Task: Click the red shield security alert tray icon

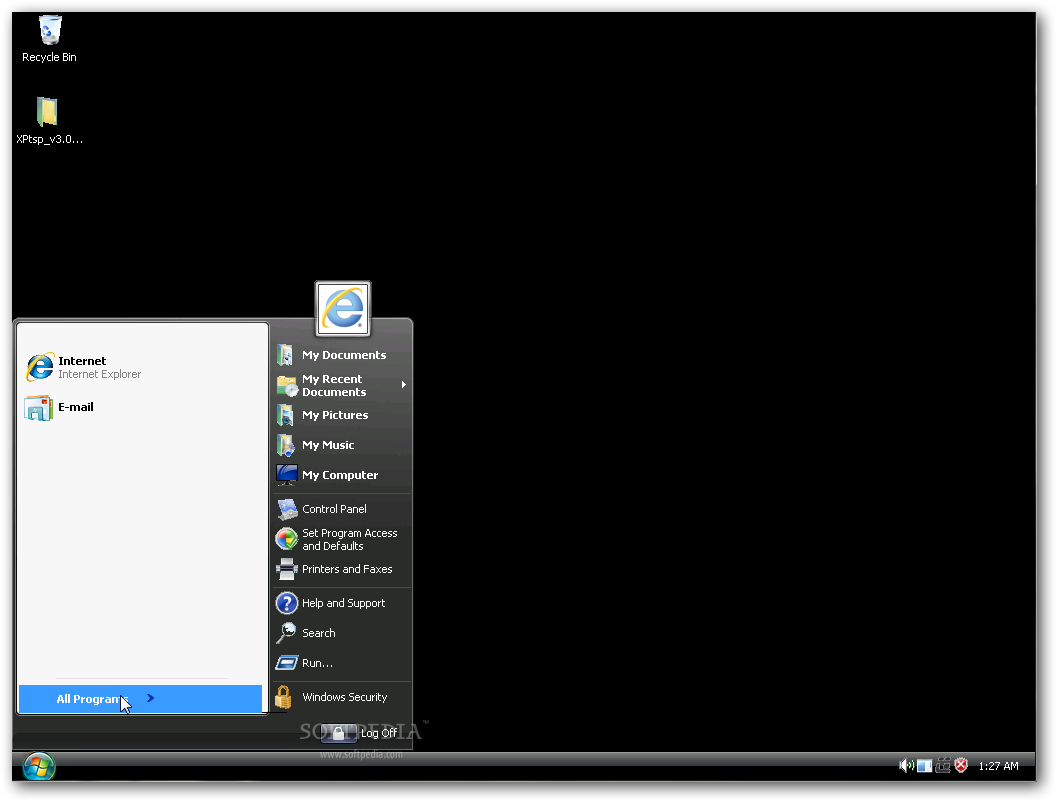Action: [x=961, y=766]
